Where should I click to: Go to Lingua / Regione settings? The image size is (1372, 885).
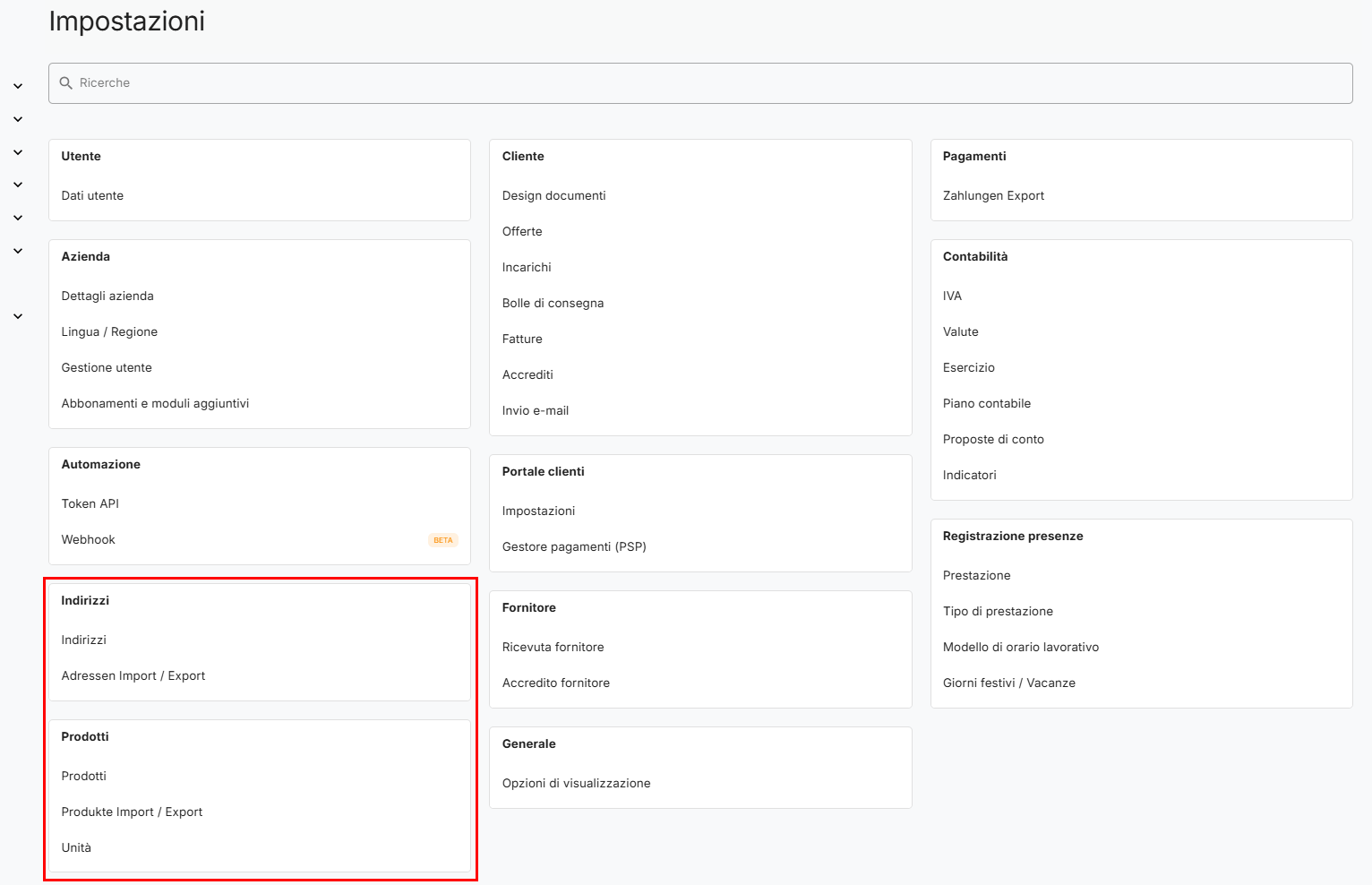(109, 331)
